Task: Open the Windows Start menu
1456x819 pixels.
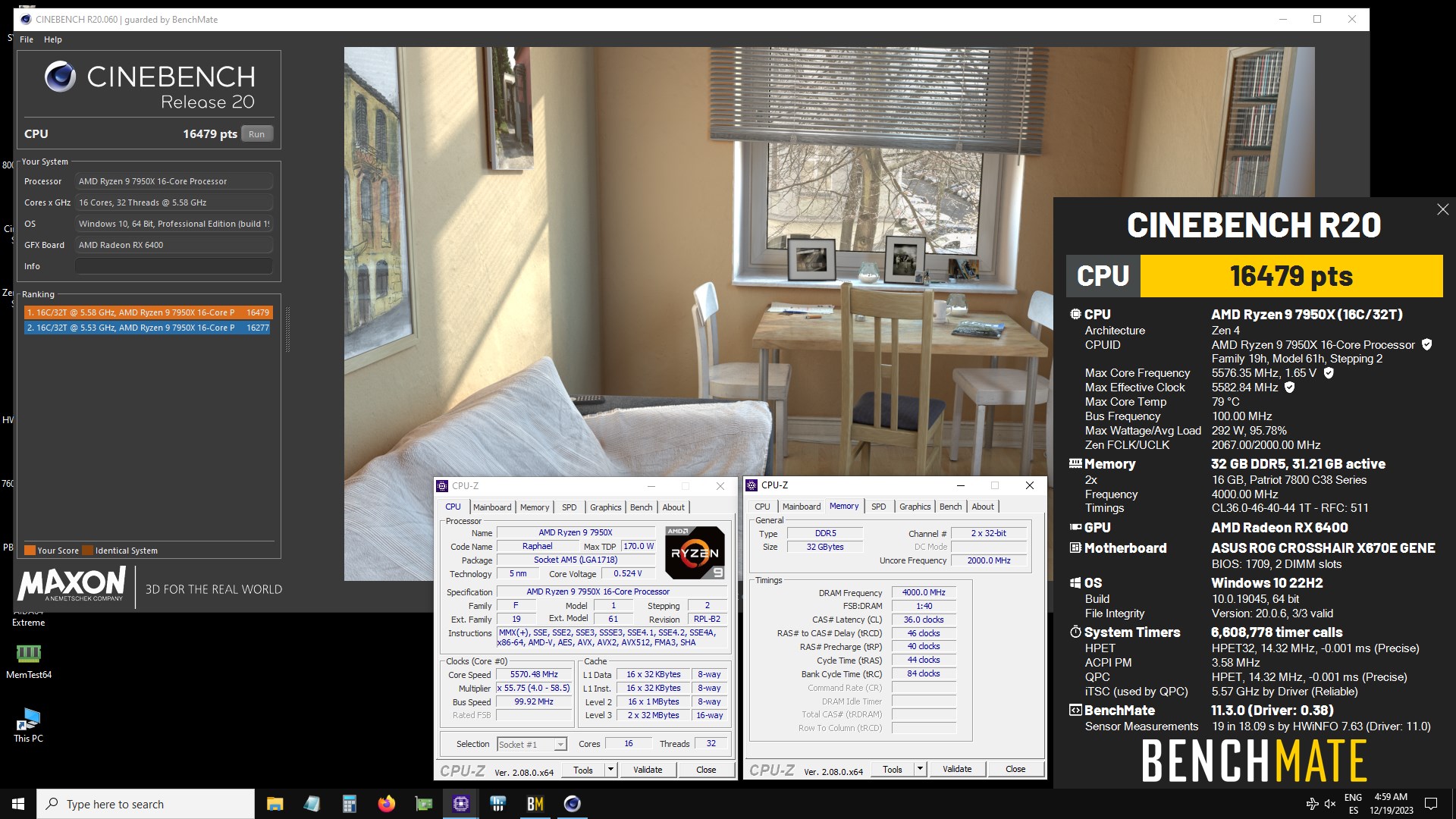Action: click(18, 804)
